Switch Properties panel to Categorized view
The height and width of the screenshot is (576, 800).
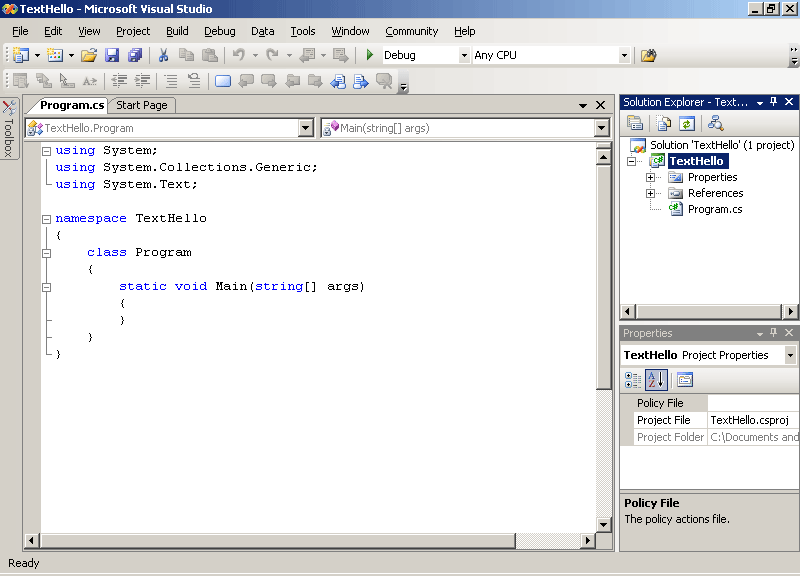[633, 380]
